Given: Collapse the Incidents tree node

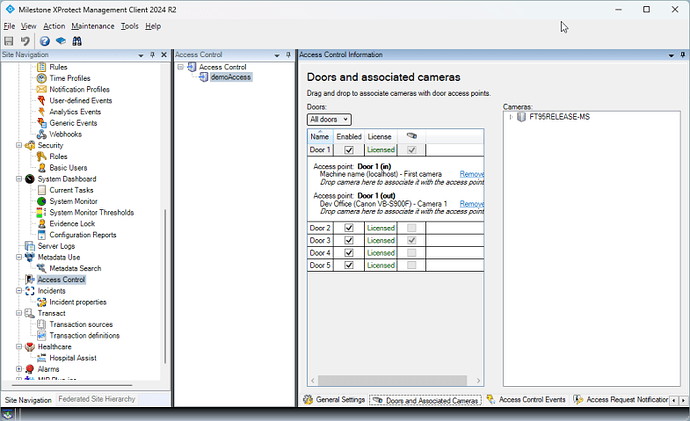Looking at the screenshot, I should (19, 291).
